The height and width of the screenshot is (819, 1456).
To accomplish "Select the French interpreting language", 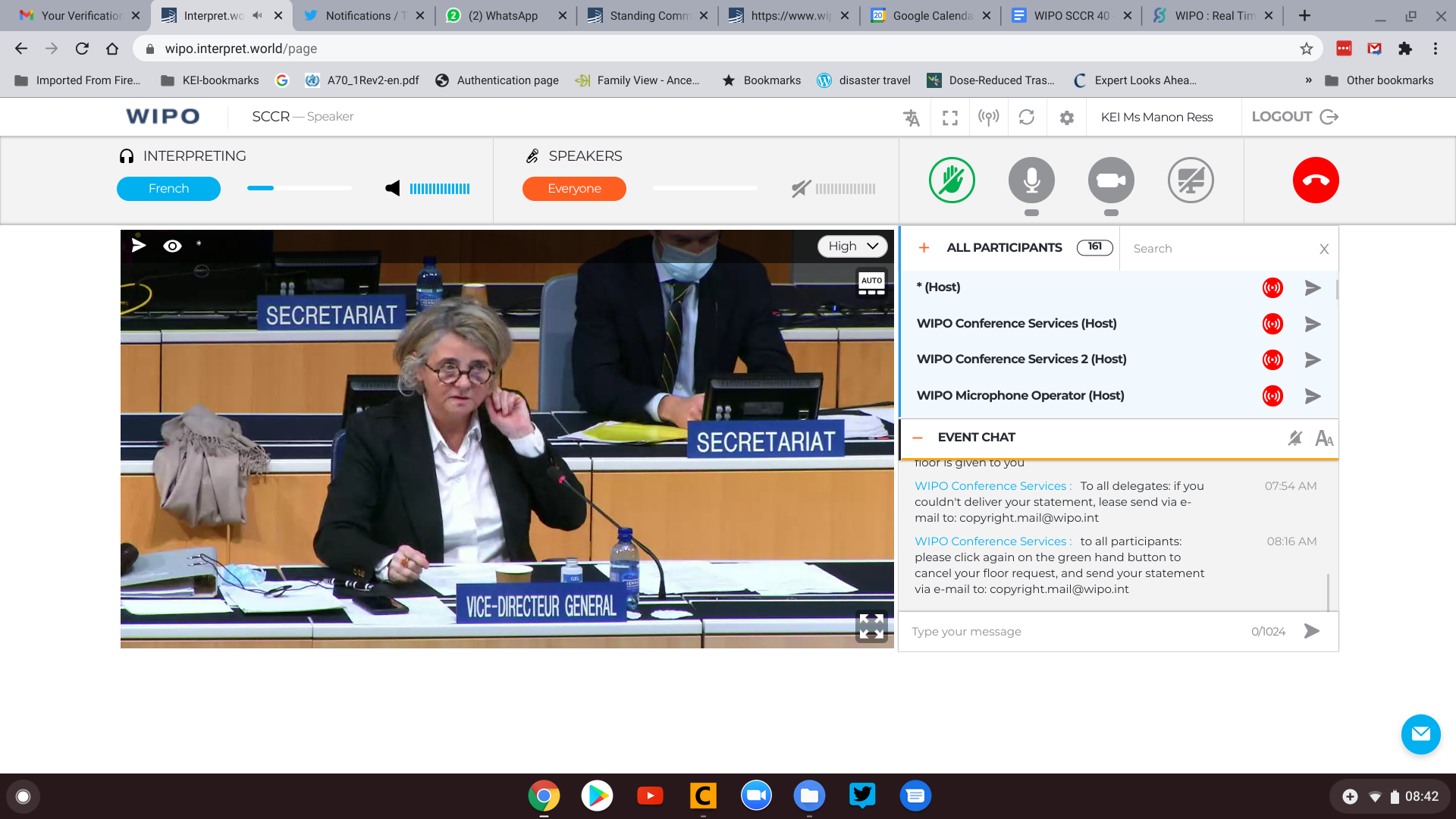I will click(168, 189).
